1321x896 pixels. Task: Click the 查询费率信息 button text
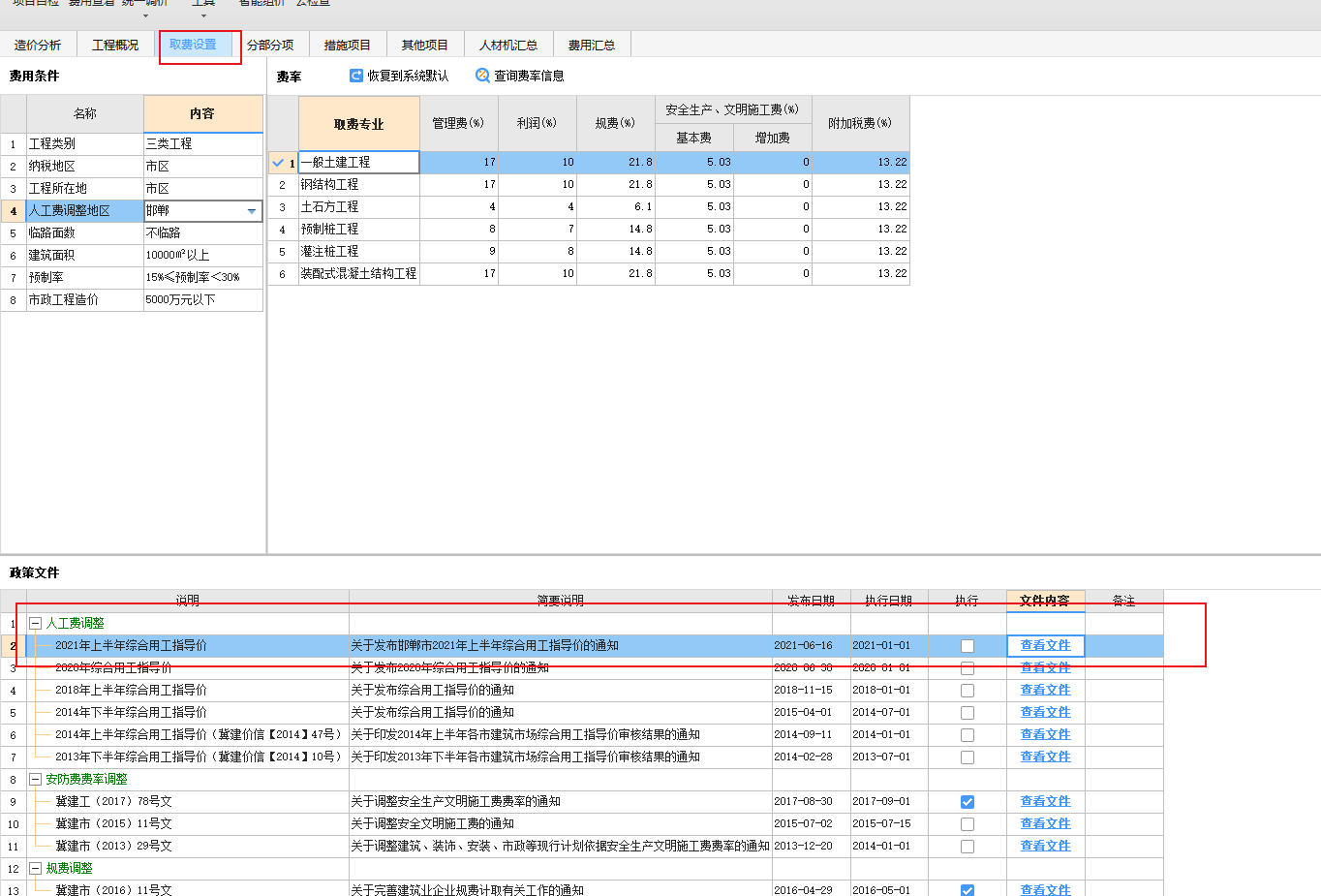pos(529,76)
